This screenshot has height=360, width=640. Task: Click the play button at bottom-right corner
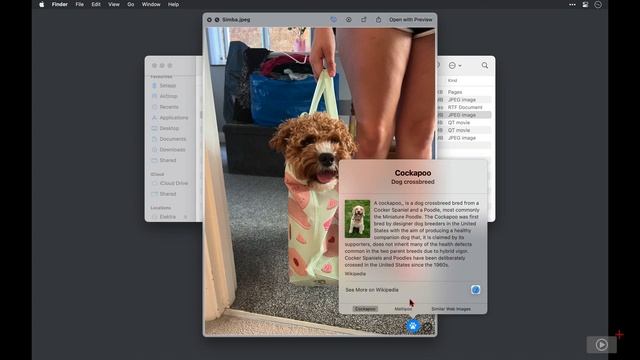(602, 344)
